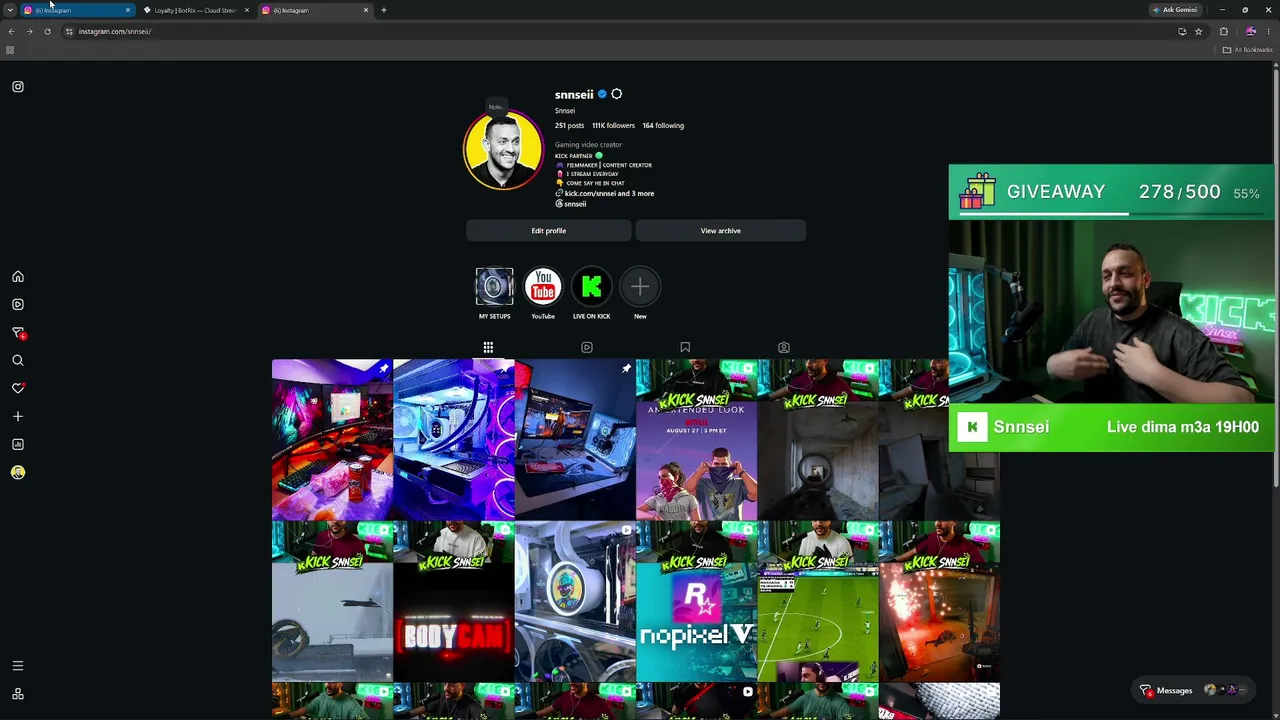Open Search in Instagram sidebar
Image resolution: width=1280 pixels, height=720 pixels.
point(18,360)
